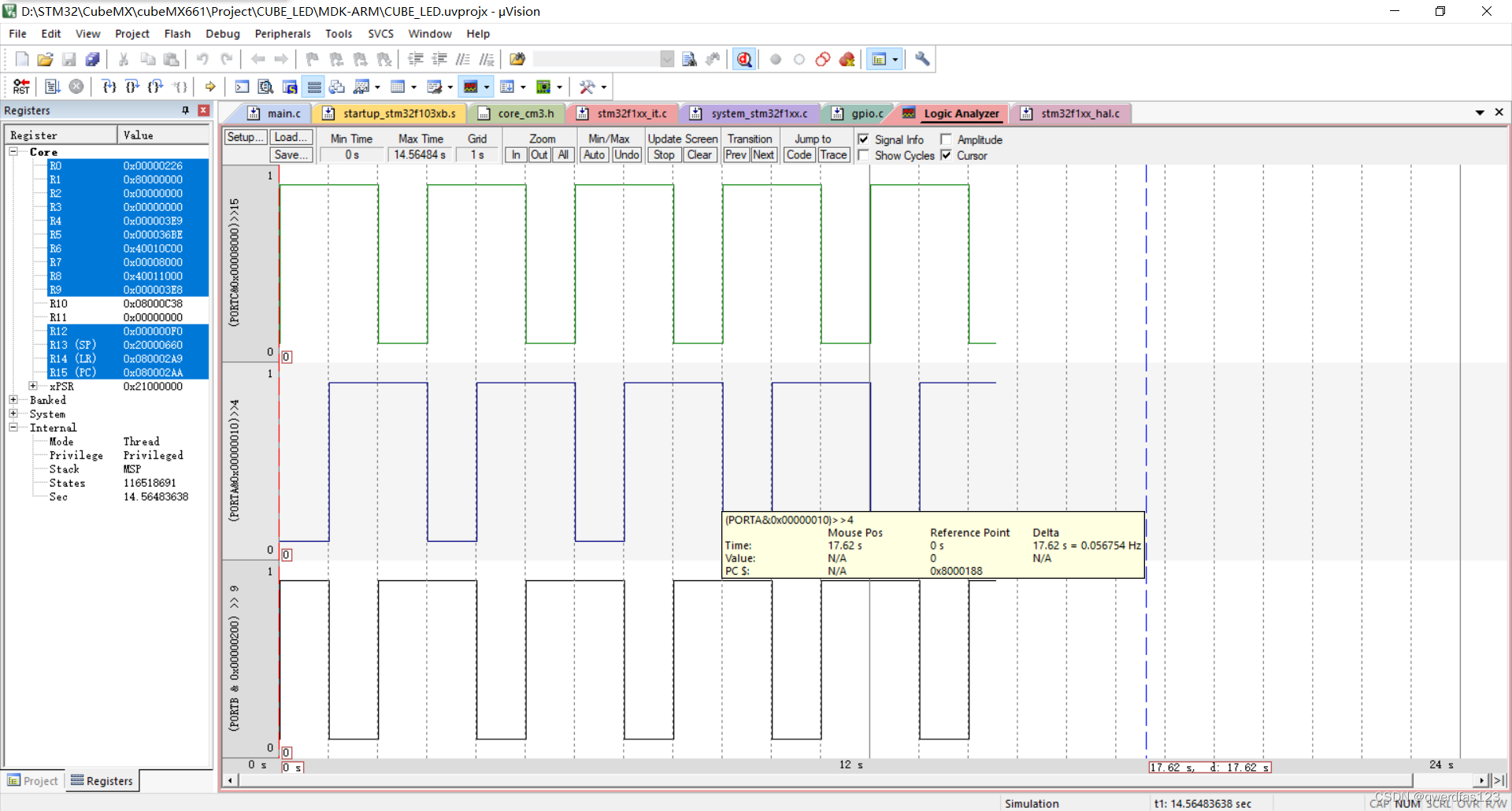Collapse the Internal register group
1512x811 pixels.
coord(13,428)
